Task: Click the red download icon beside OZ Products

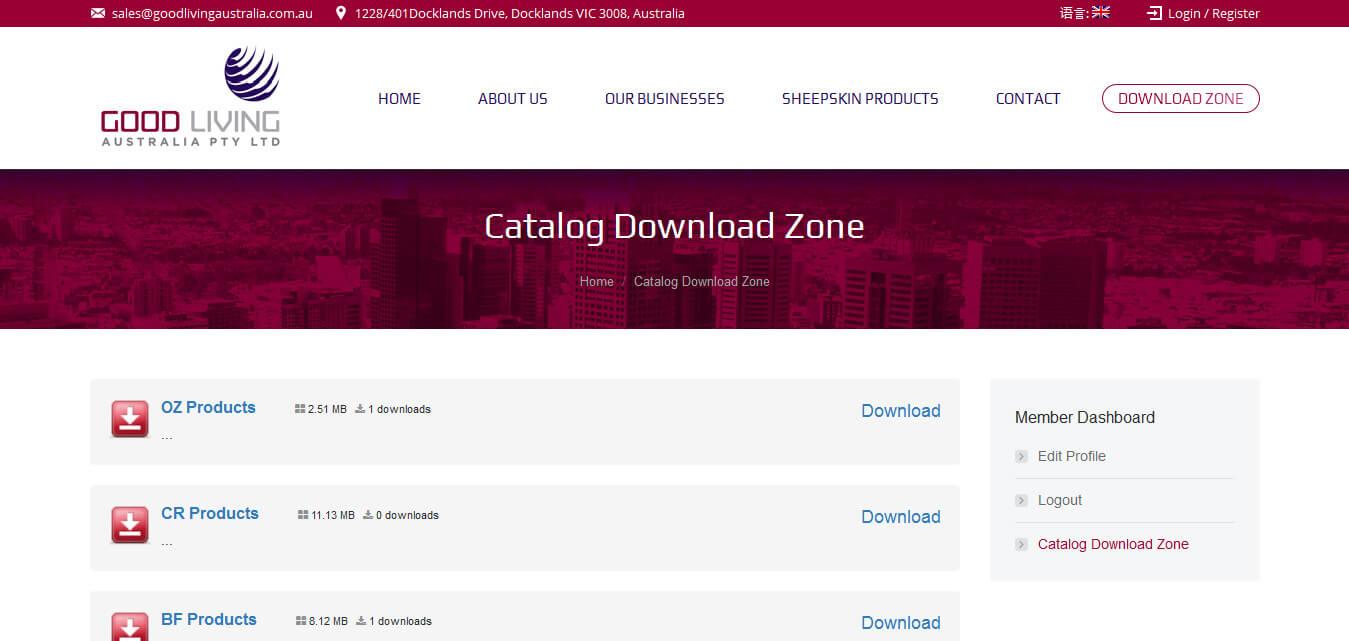Action: [130, 419]
